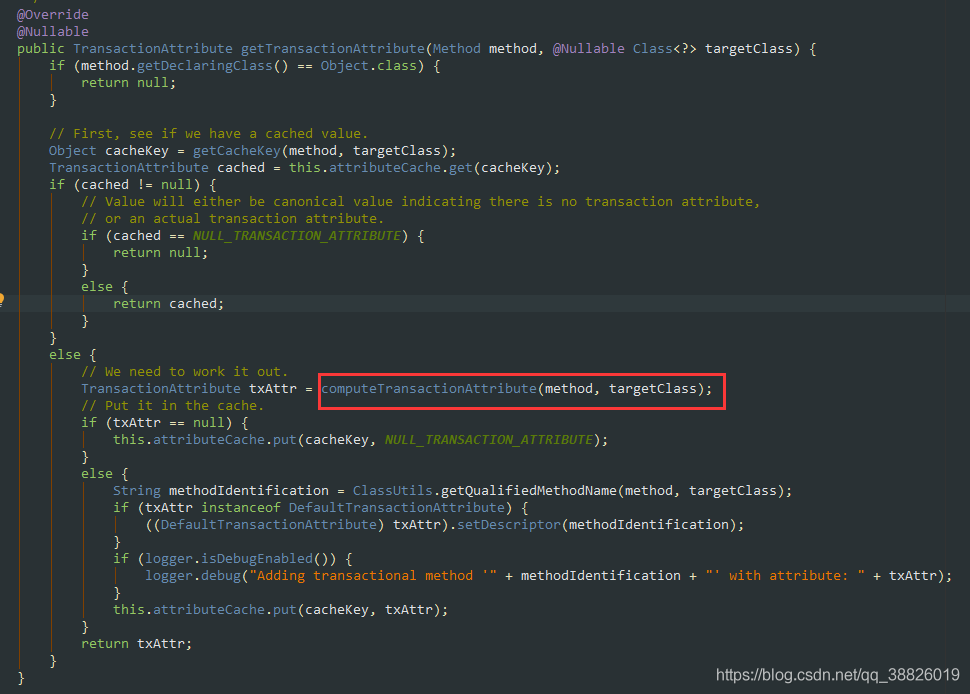The width and height of the screenshot is (970, 694).
Task: Click setDescriptor method call
Action: pyautogui.click(x=509, y=525)
